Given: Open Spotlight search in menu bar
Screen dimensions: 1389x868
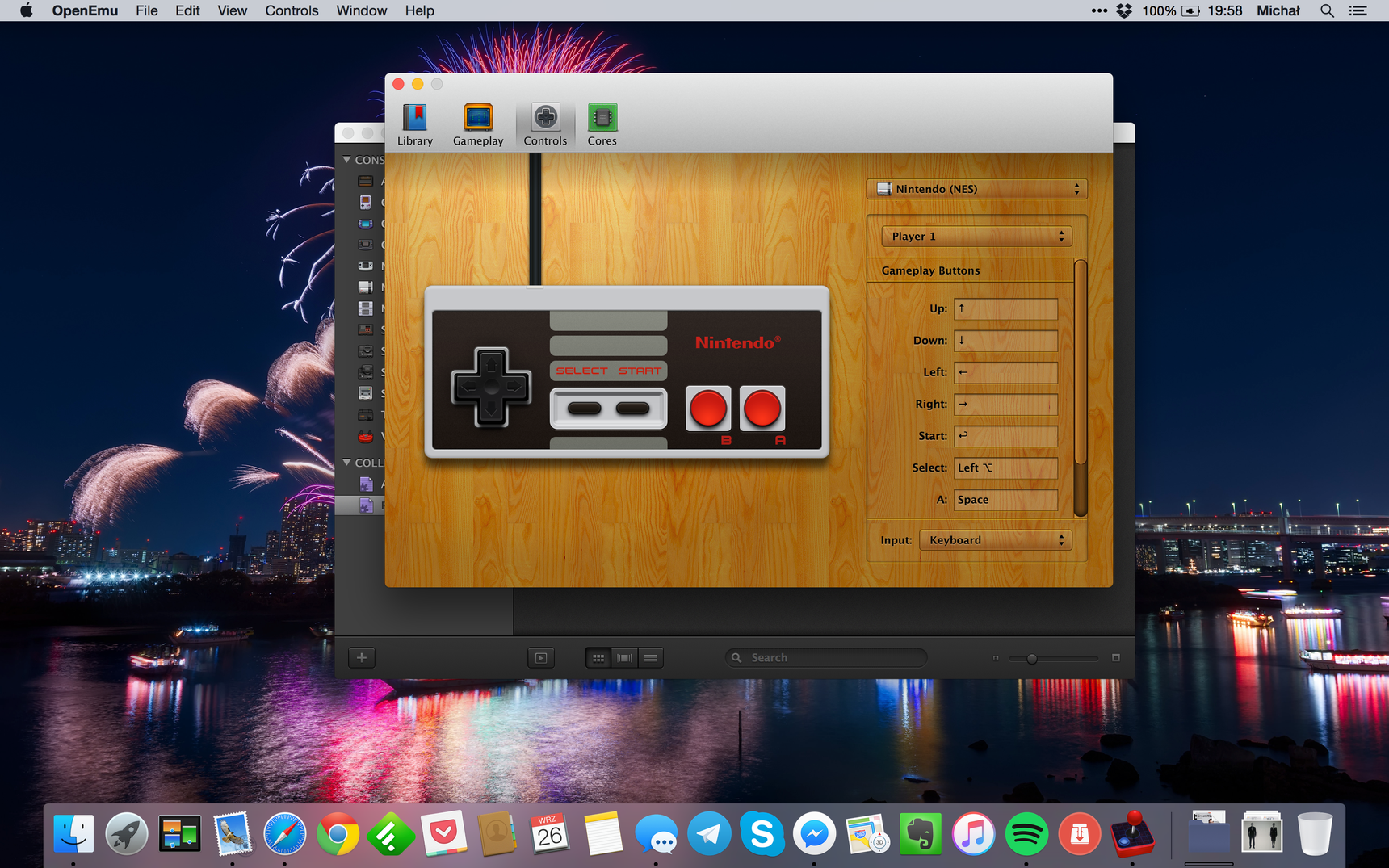Looking at the screenshot, I should coord(1327,10).
